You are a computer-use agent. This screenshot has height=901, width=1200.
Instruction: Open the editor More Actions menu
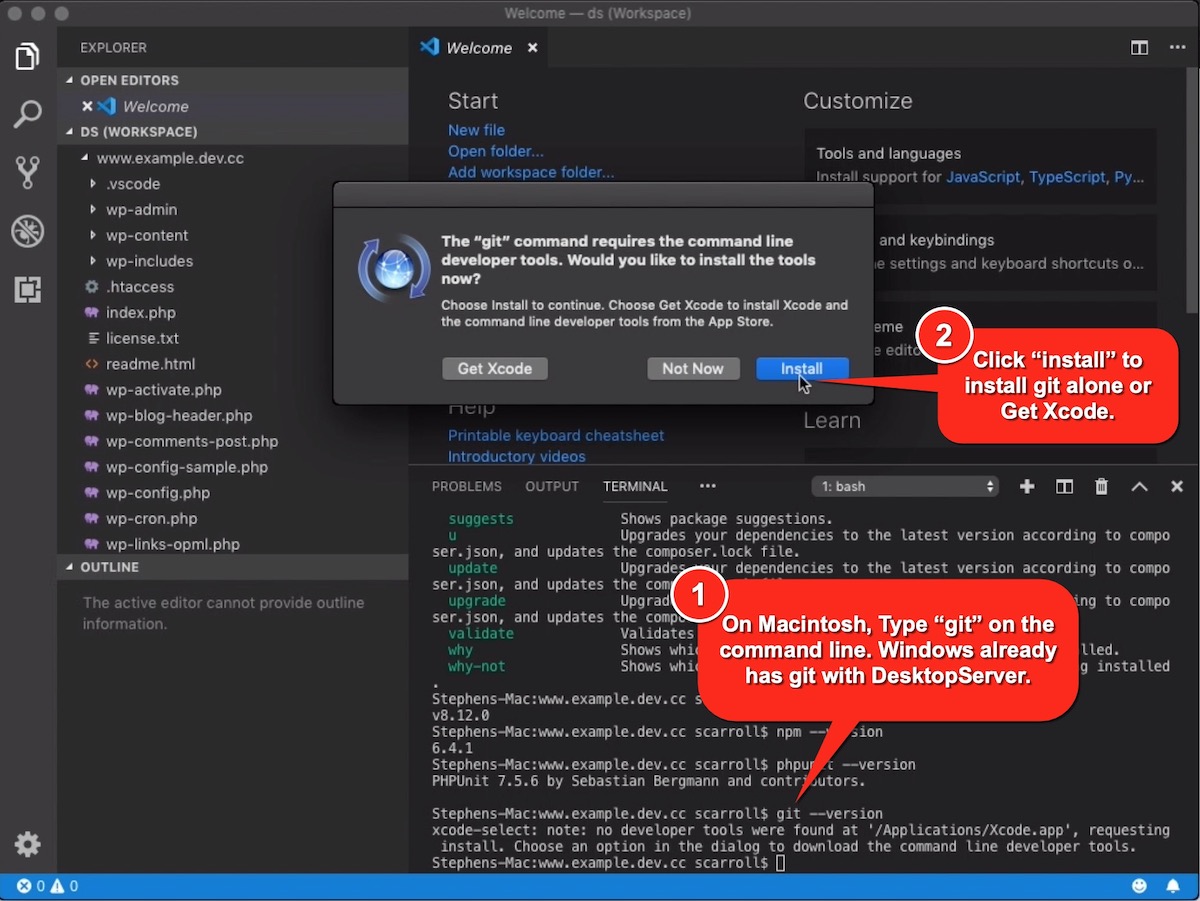[x=1176, y=47]
